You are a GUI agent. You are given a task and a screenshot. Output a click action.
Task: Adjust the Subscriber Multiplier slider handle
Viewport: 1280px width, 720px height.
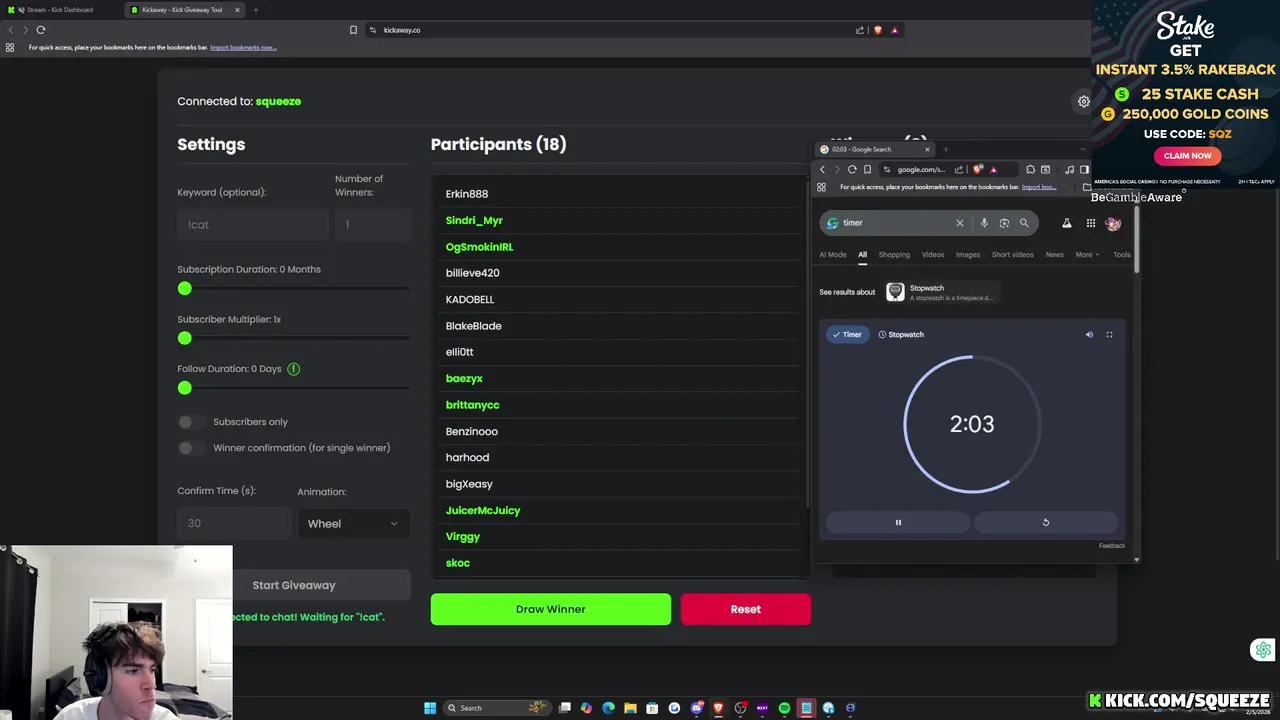click(x=184, y=338)
